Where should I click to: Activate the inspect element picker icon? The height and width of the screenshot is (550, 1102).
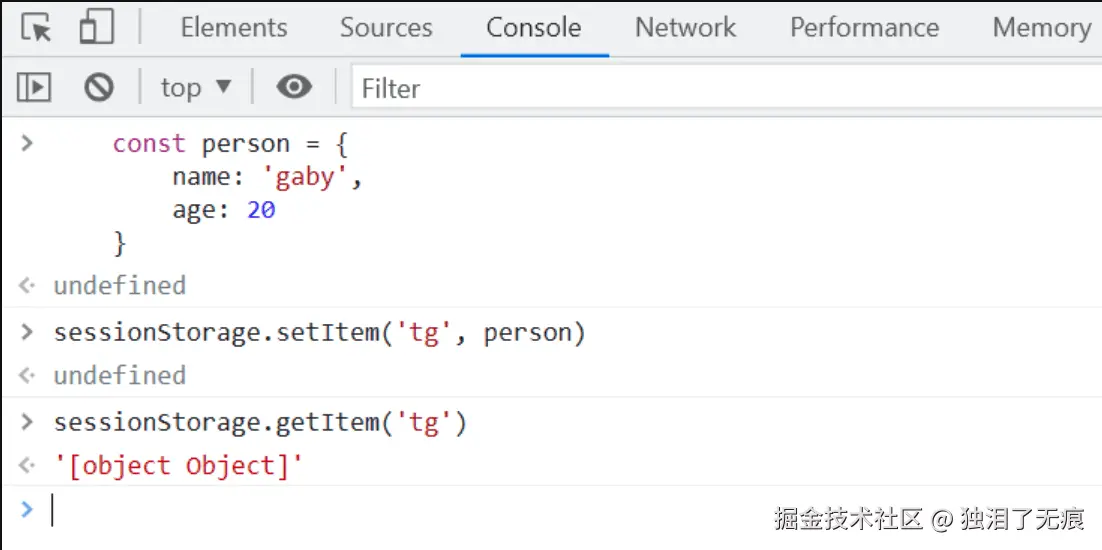click(x=36, y=28)
